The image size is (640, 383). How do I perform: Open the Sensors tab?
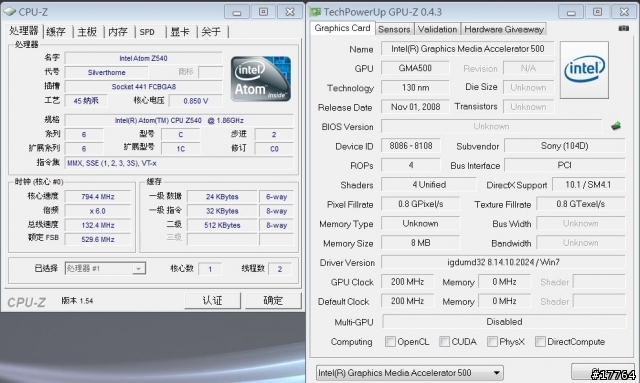394,29
